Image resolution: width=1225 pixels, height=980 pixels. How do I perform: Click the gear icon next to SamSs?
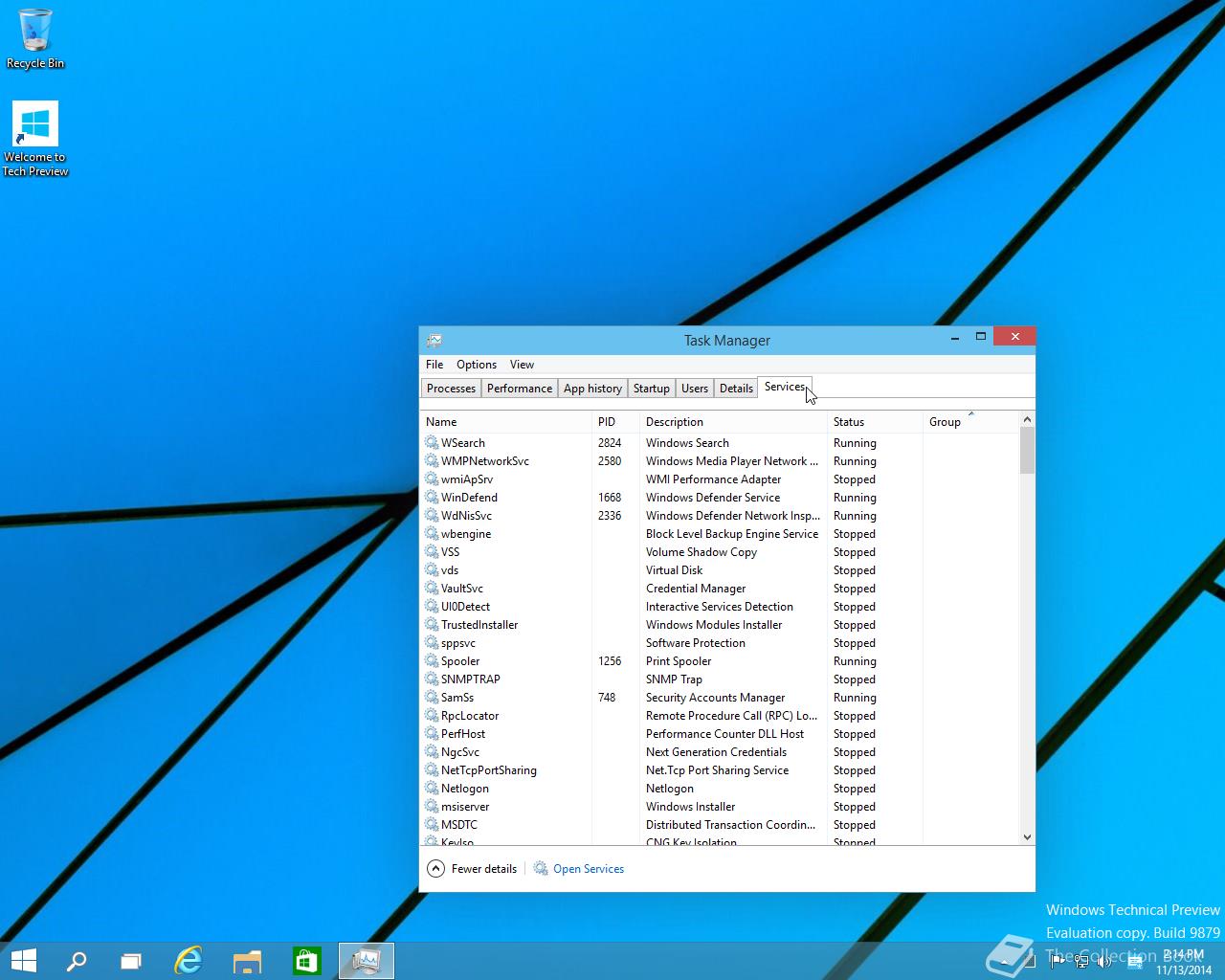pos(432,697)
